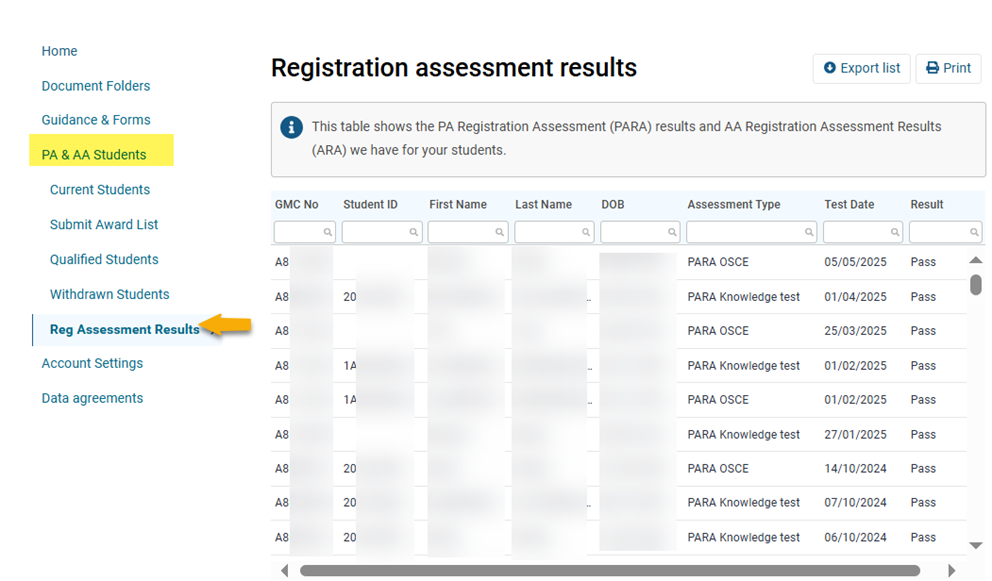Open Reg Assessment Results

(x=125, y=330)
